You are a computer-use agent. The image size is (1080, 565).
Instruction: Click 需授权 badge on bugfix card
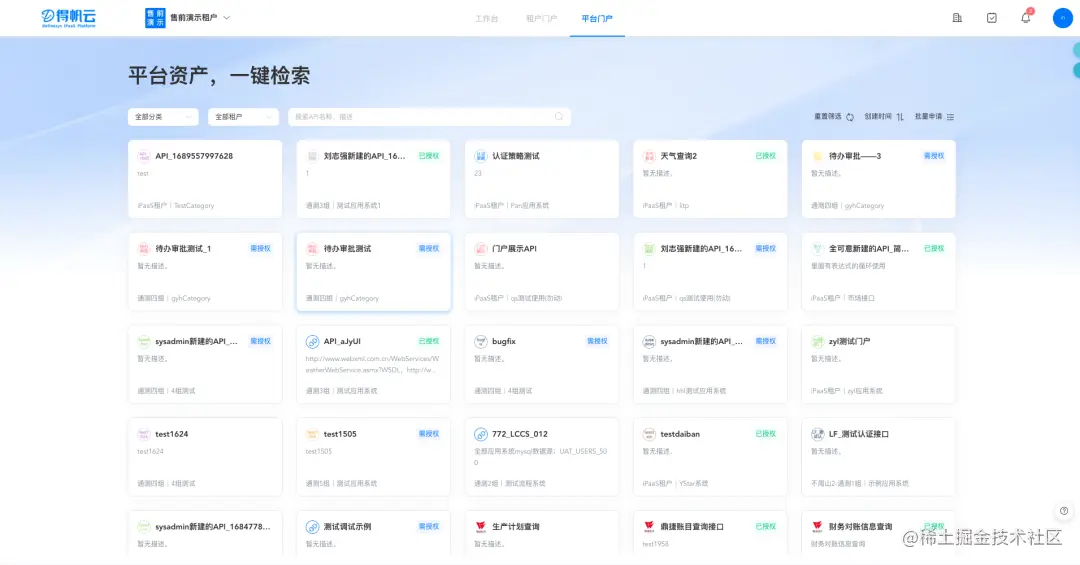[597, 341]
